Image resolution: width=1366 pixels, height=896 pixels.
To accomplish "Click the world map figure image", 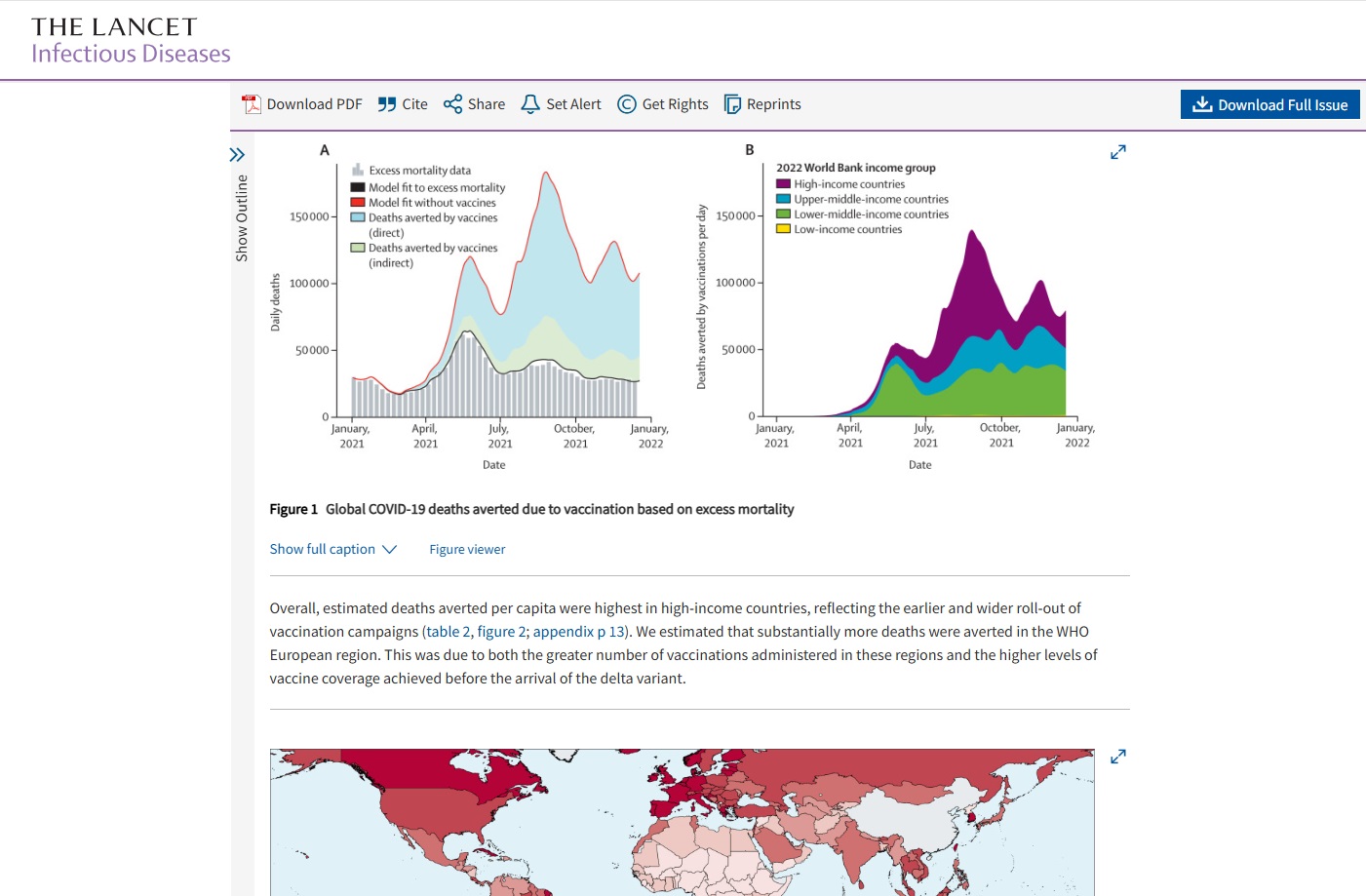I will (682, 822).
